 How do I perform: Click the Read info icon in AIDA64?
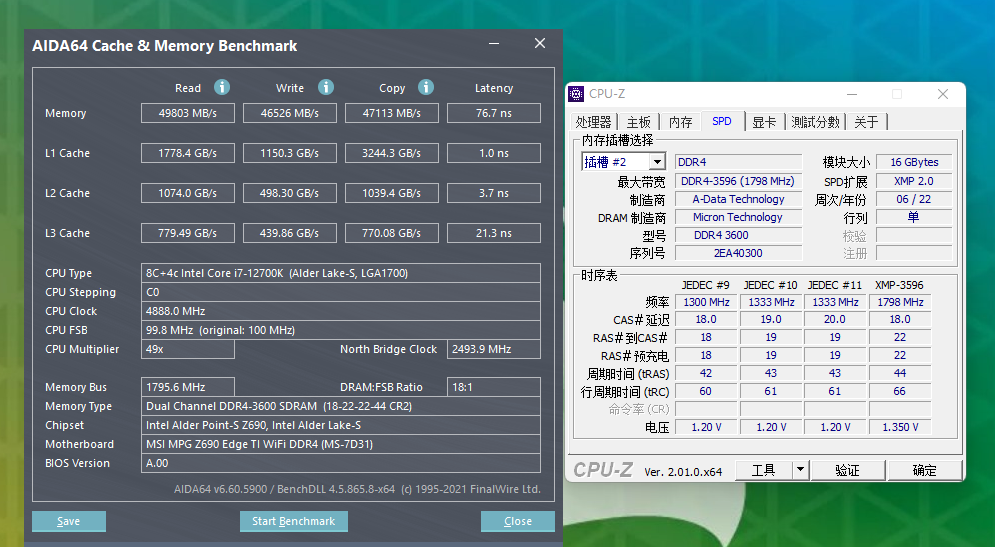point(221,87)
